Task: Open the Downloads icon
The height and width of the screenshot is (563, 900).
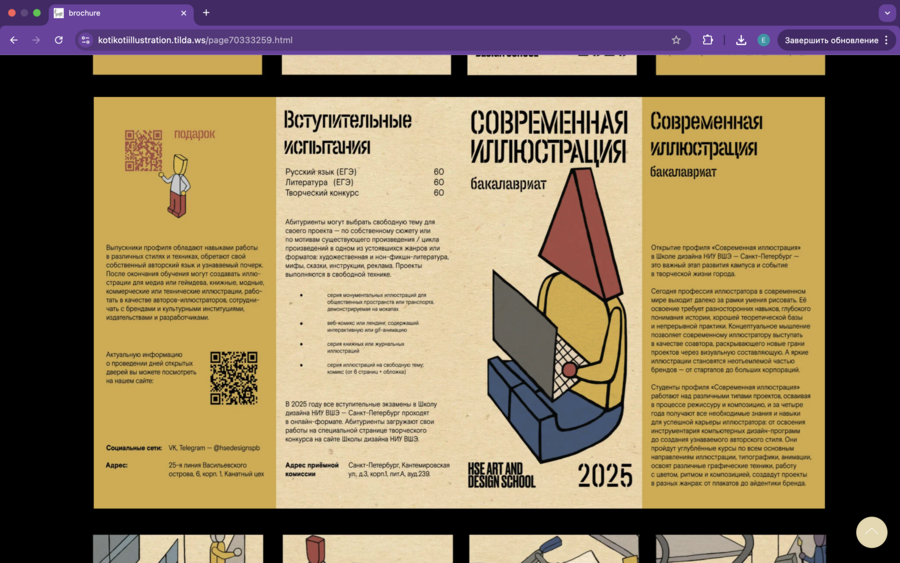Action: tap(741, 40)
